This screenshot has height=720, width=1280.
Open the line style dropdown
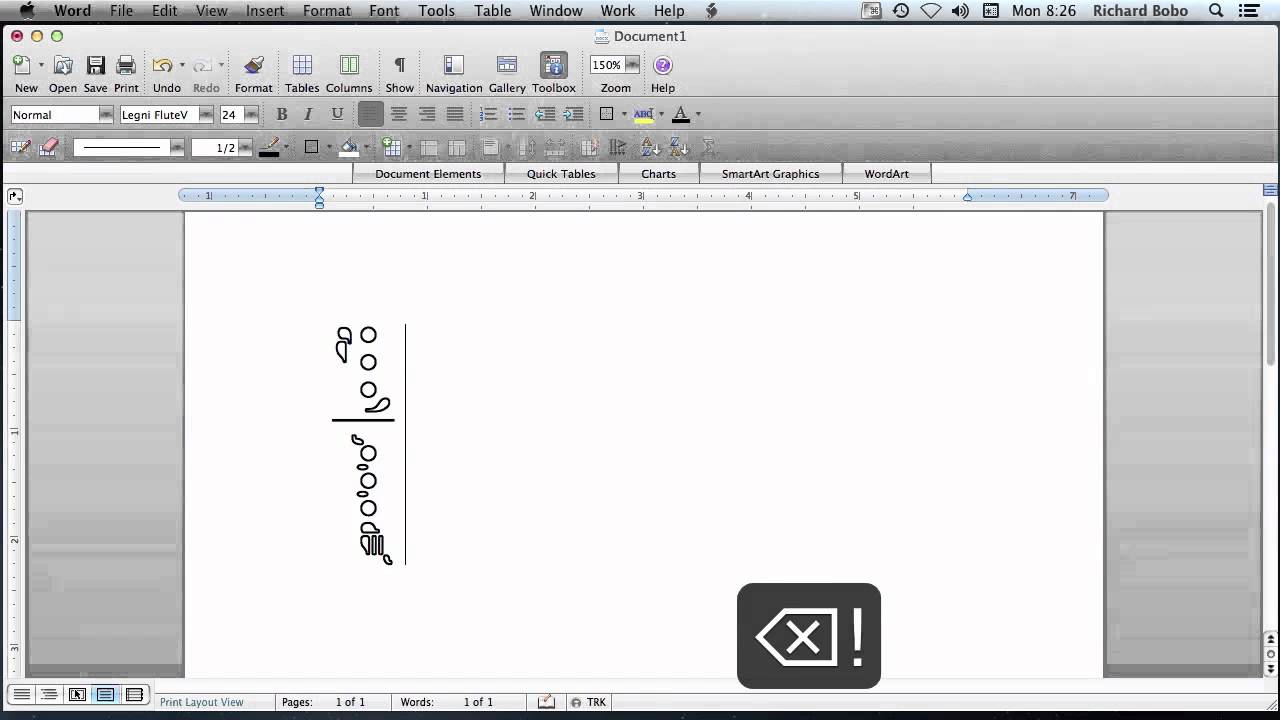[x=177, y=148]
